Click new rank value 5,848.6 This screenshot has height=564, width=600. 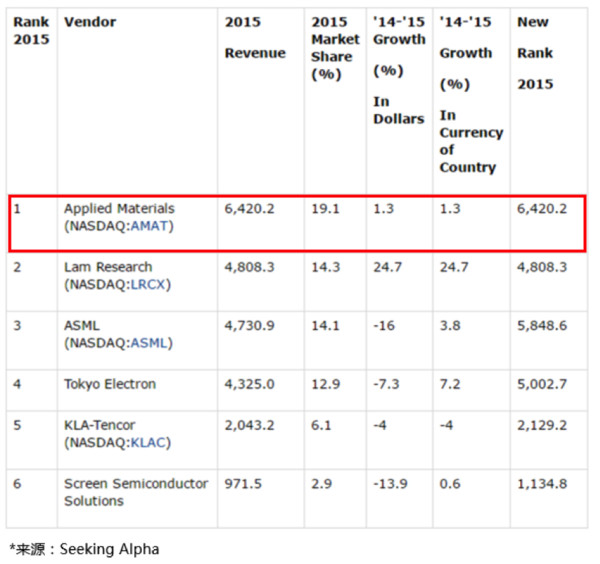[542, 326]
